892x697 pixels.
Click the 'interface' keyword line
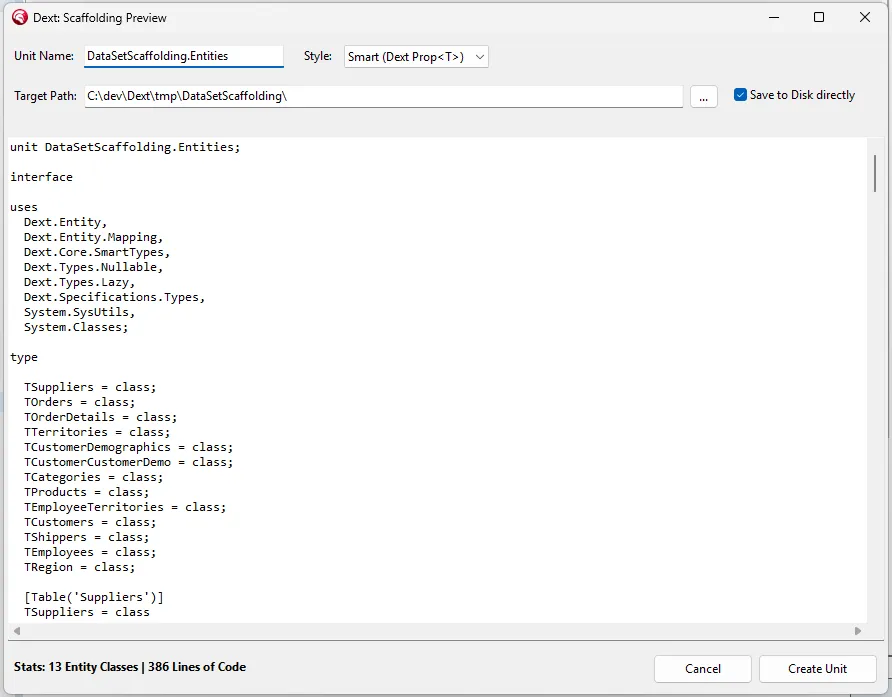tap(42, 177)
